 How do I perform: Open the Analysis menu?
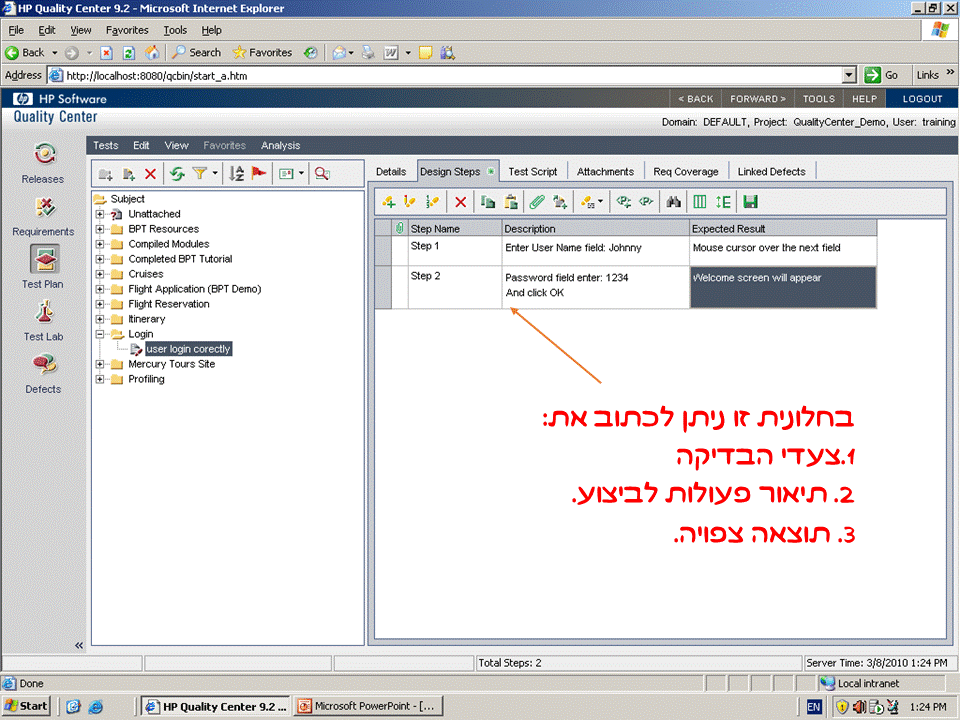[x=280, y=145]
